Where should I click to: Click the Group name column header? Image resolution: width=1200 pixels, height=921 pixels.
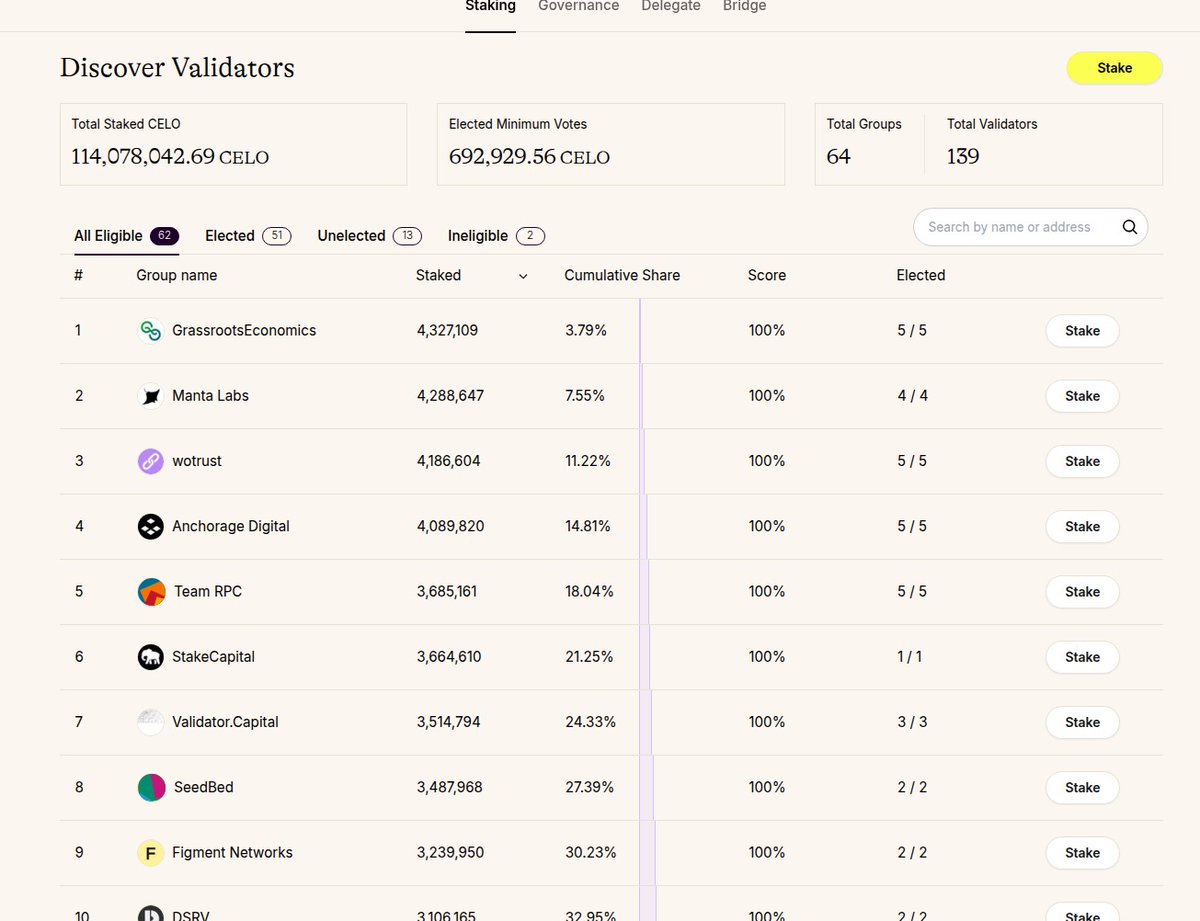(177, 275)
